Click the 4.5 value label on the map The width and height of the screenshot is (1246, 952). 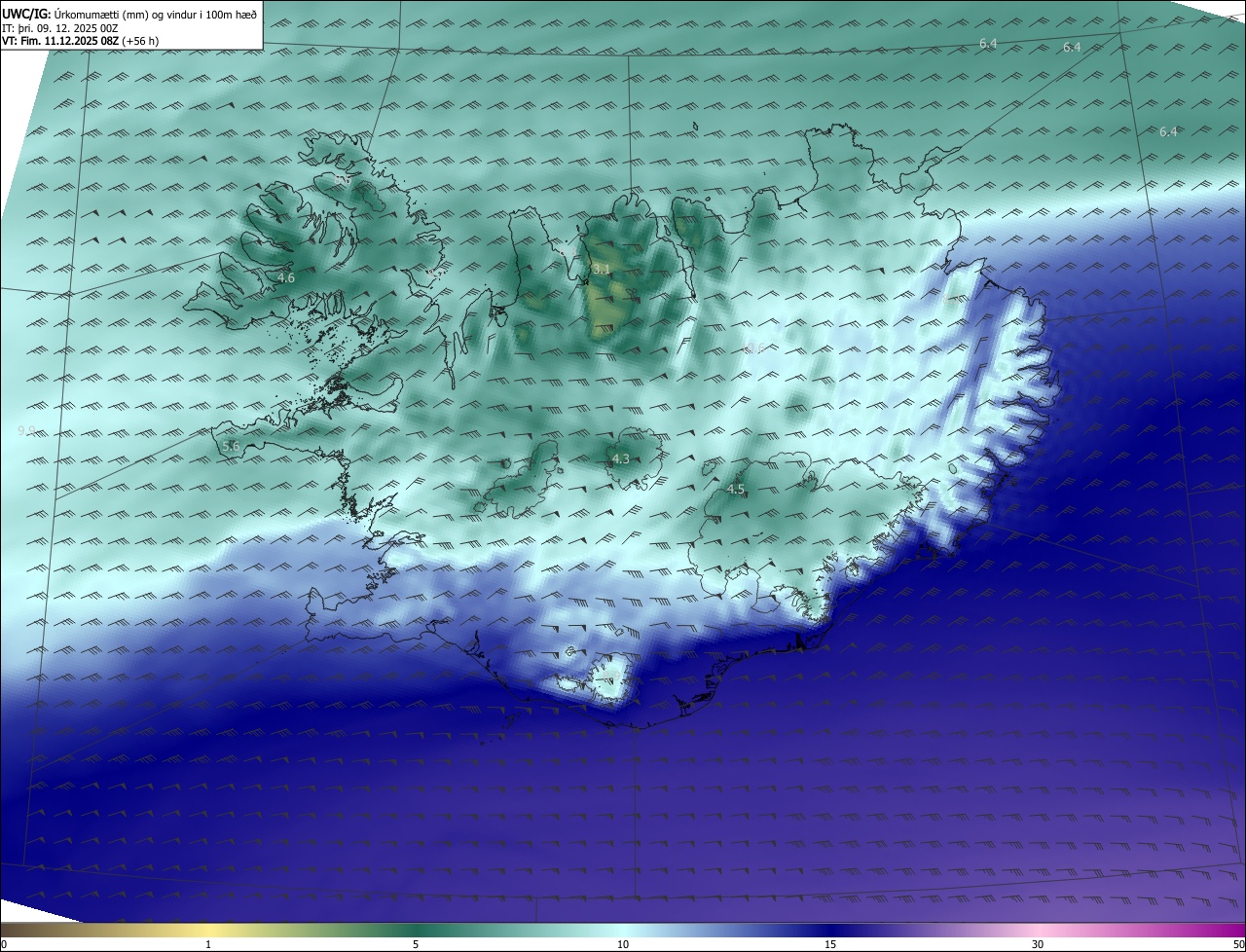click(x=736, y=489)
